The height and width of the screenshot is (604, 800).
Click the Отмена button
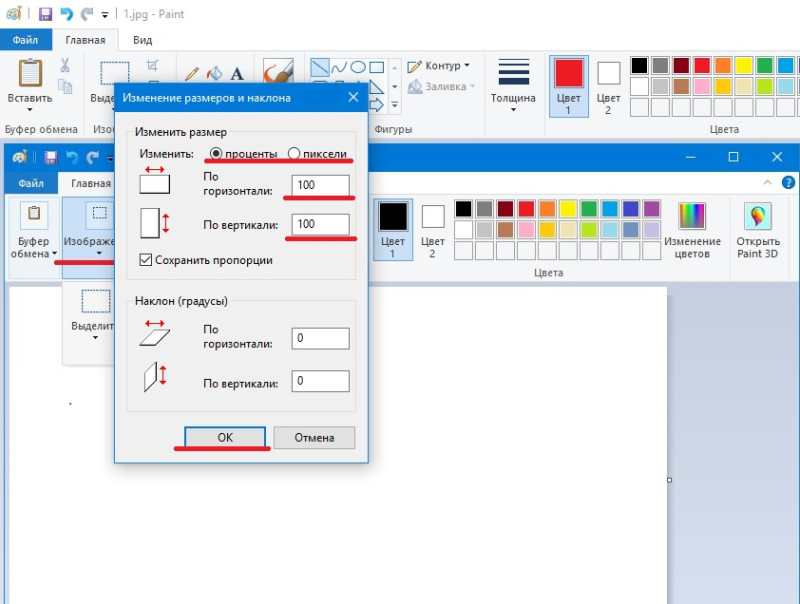[313, 438]
